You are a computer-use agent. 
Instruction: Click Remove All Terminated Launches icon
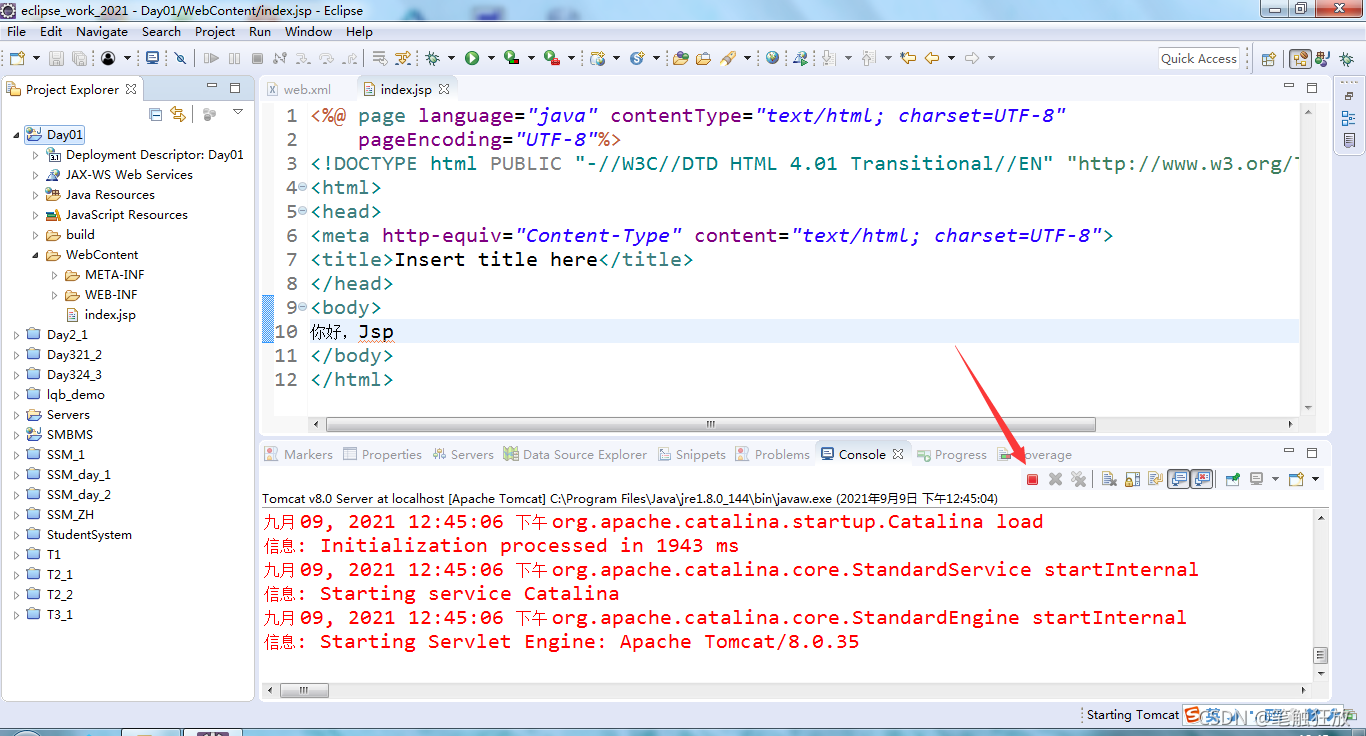click(x=1078, y=480)
